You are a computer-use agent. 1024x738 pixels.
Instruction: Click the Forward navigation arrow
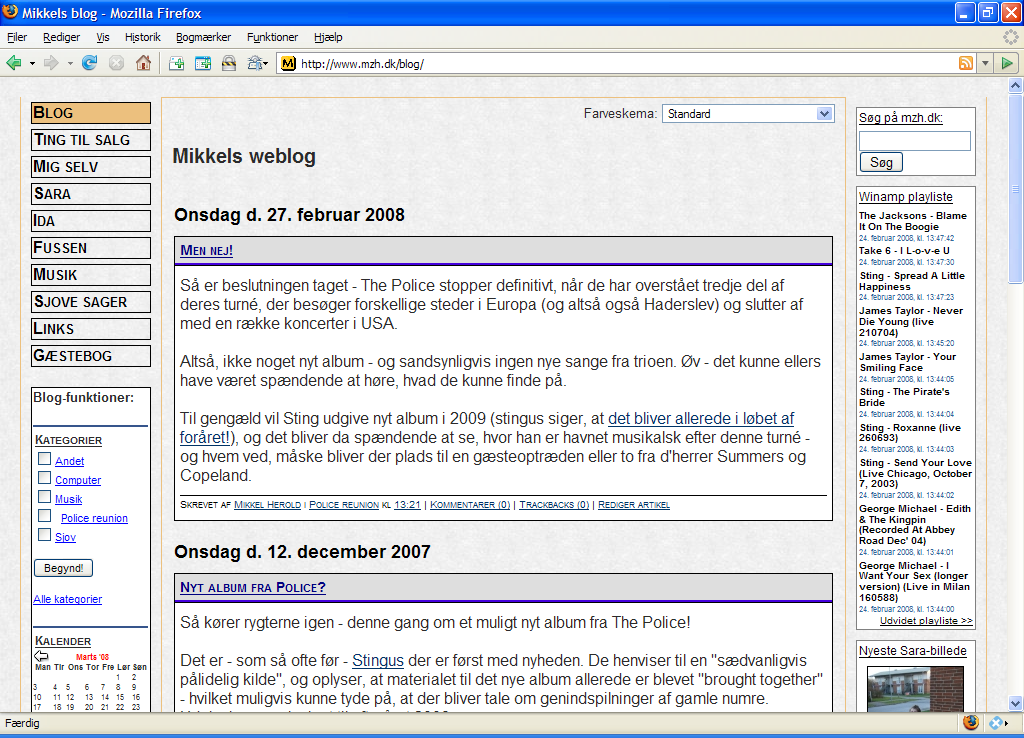pyautogui.click(x=51, y=63)
